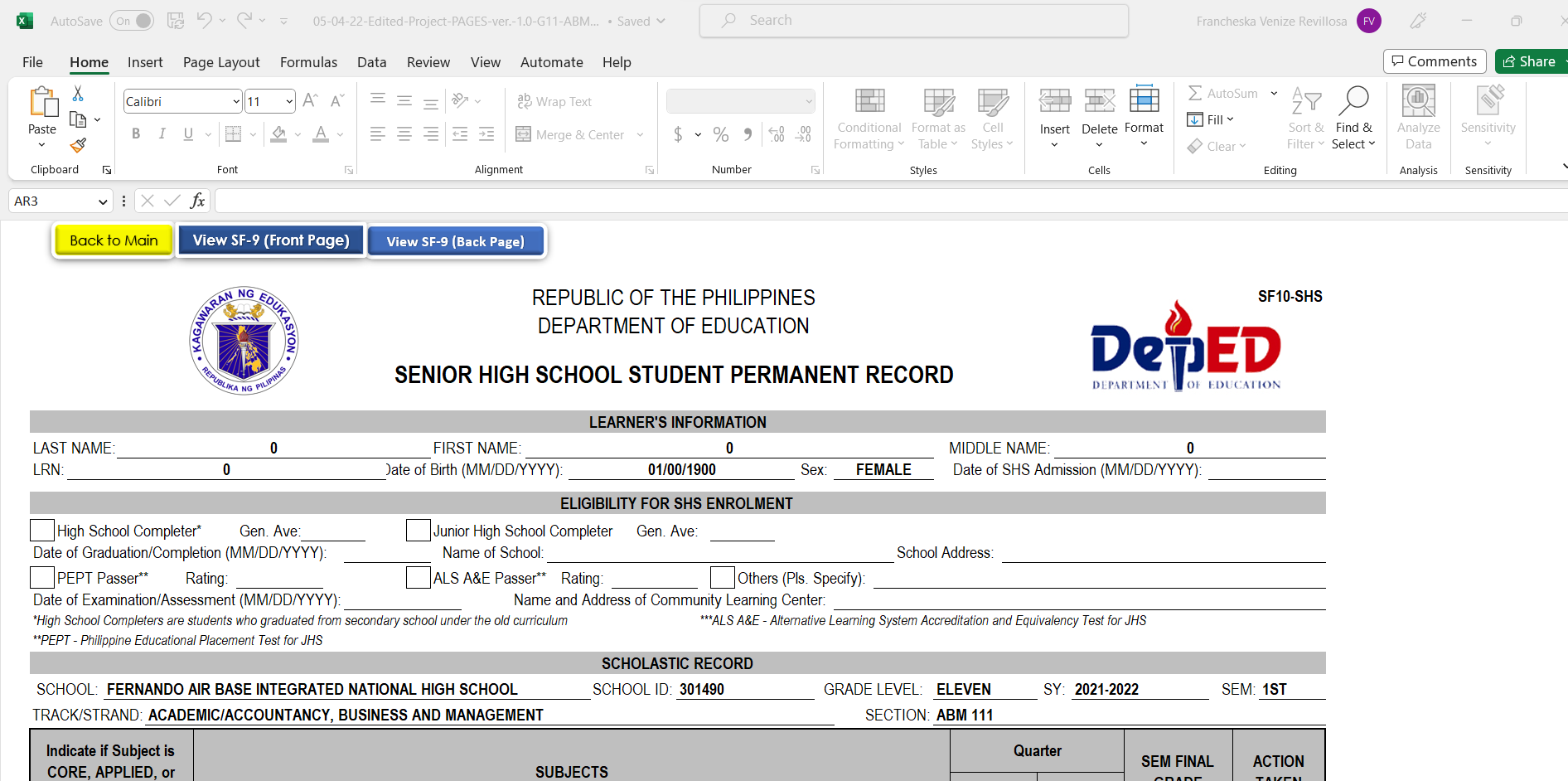Click the AutoSum button
The image size is (1568, 781).
[1223, 94]
